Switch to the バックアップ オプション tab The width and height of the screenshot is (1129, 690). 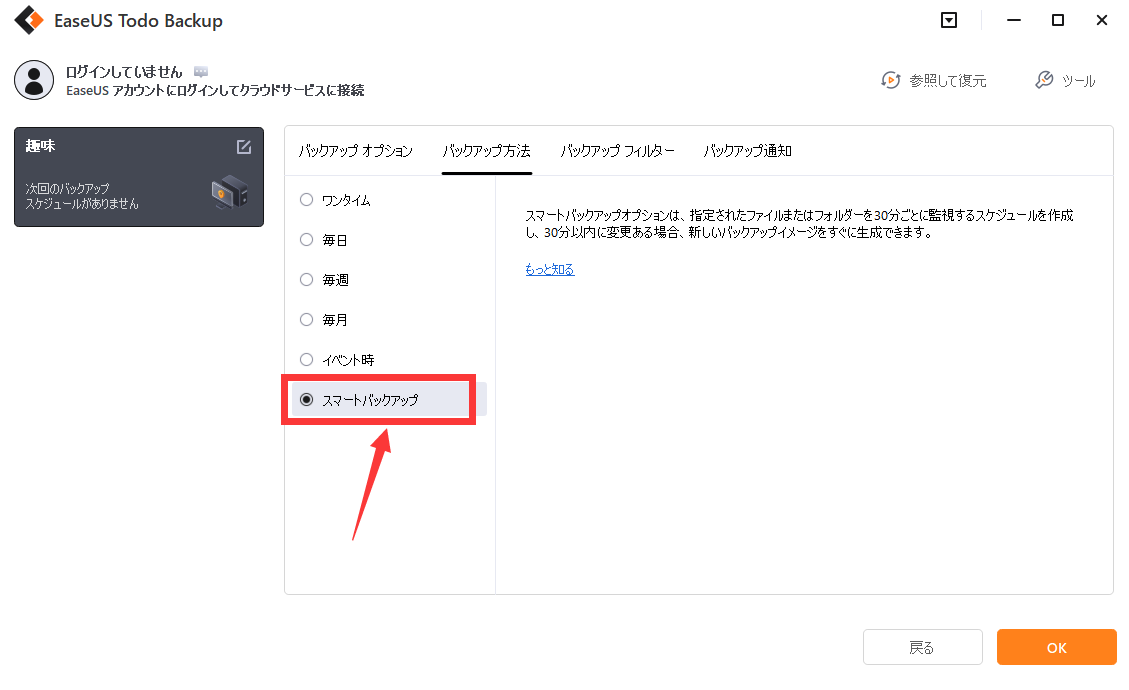pos(355,151)
